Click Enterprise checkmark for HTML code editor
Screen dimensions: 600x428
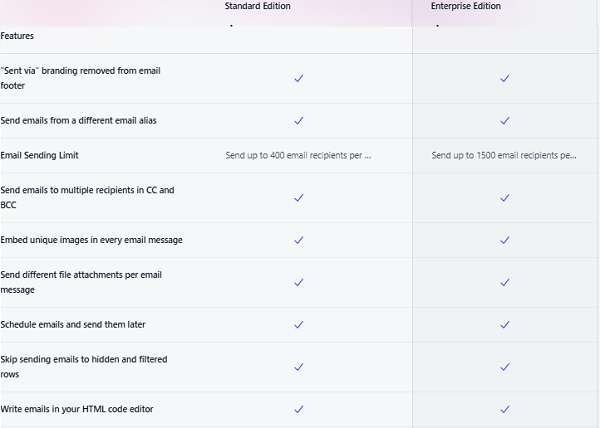pos(505,409)
